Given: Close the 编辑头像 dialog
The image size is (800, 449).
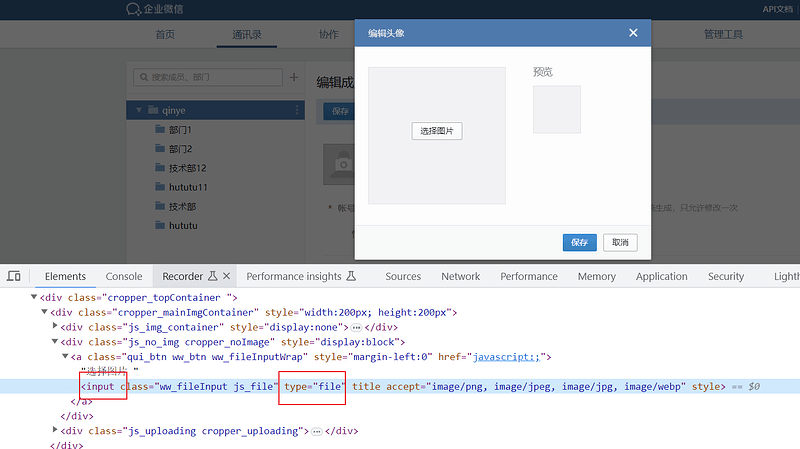Looking at the screenshot, I should pyautogui.click(x=633, y=33).
